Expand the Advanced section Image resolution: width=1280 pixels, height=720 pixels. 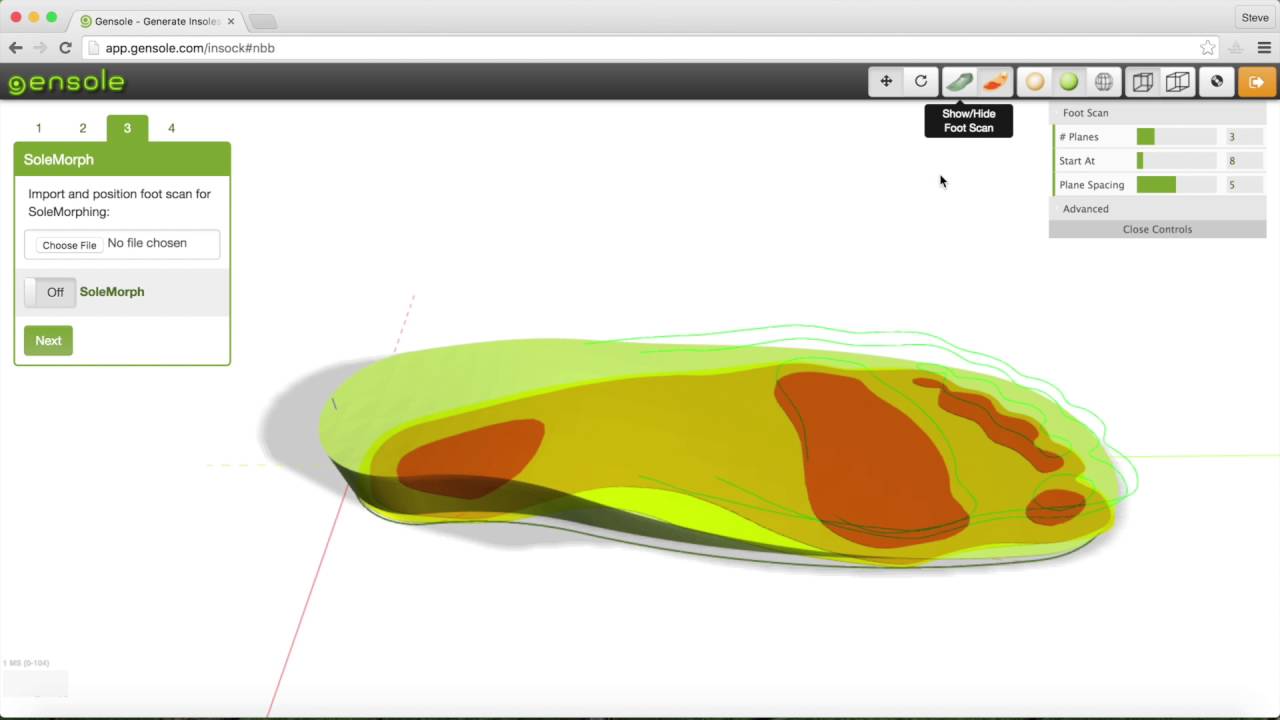coord(1158,209)
